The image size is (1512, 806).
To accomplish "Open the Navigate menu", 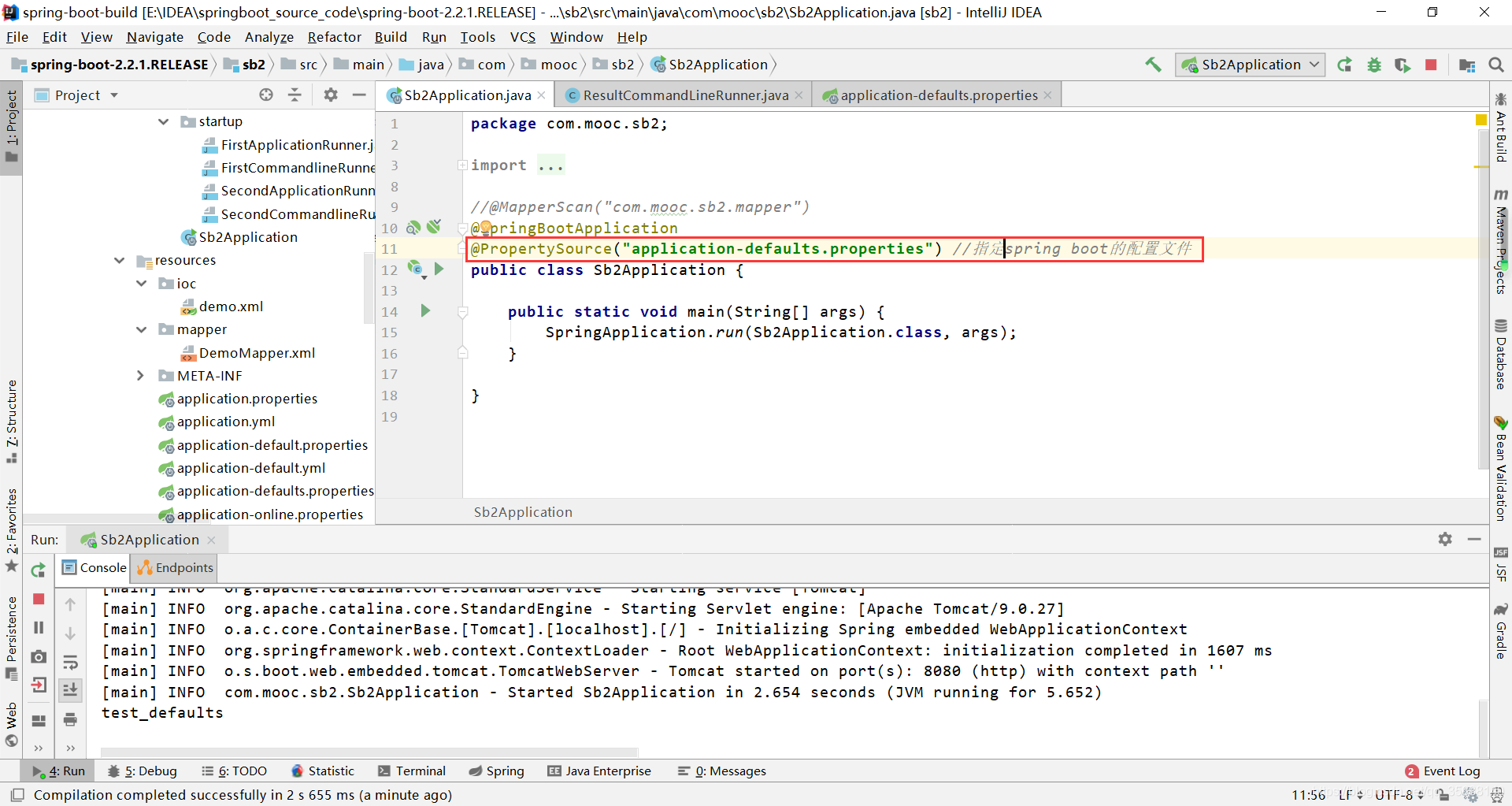I will (x=154, y=37).
